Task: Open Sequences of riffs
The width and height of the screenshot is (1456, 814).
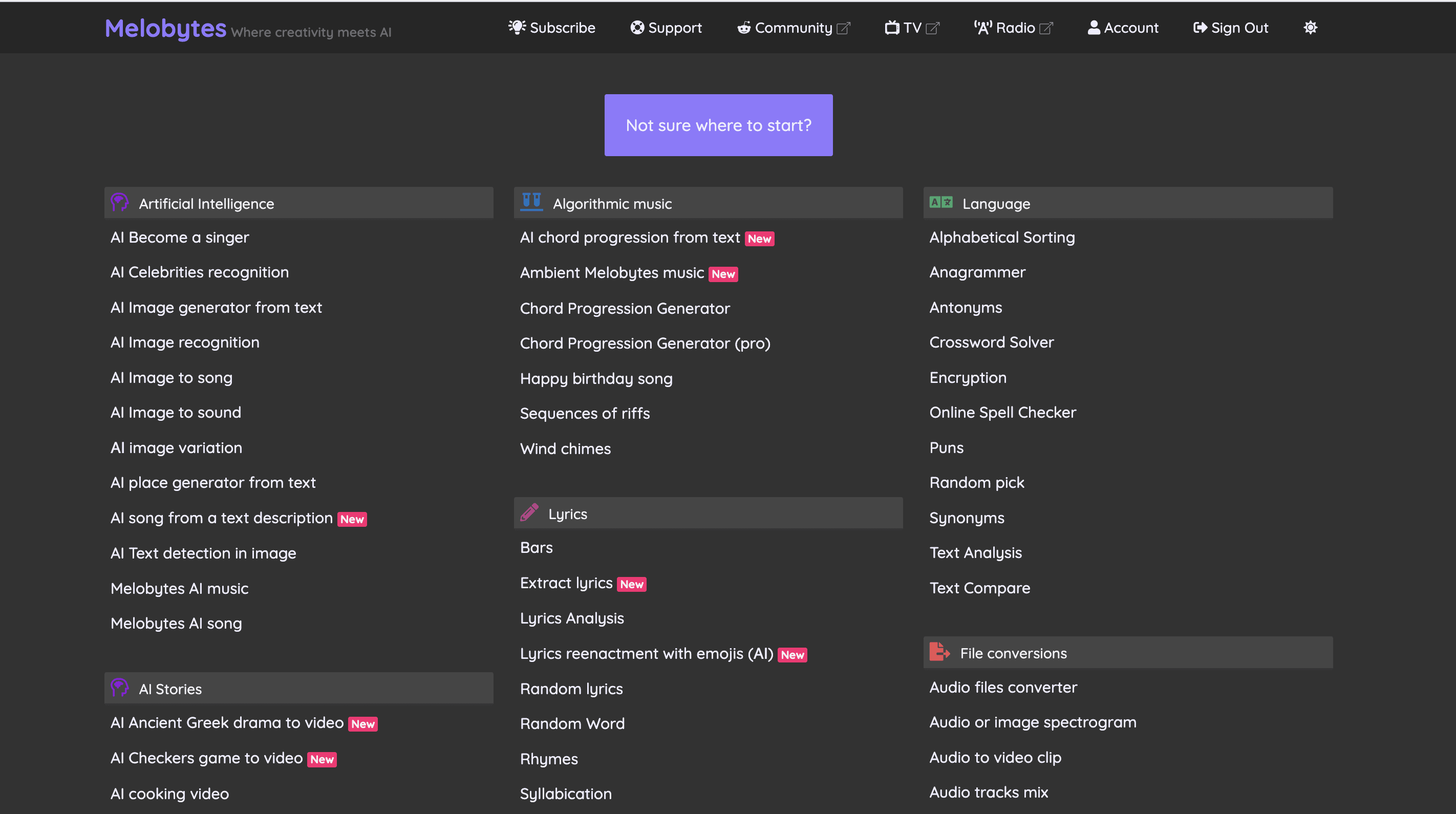Action: pos(585,414)
